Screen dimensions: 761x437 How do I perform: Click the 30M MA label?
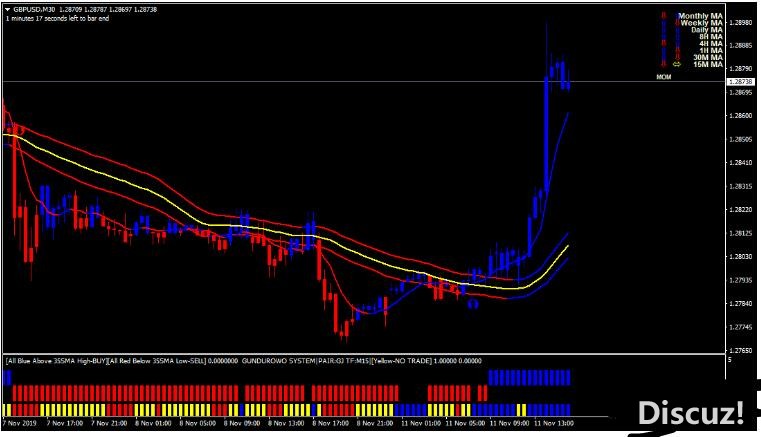click(708, 57)
